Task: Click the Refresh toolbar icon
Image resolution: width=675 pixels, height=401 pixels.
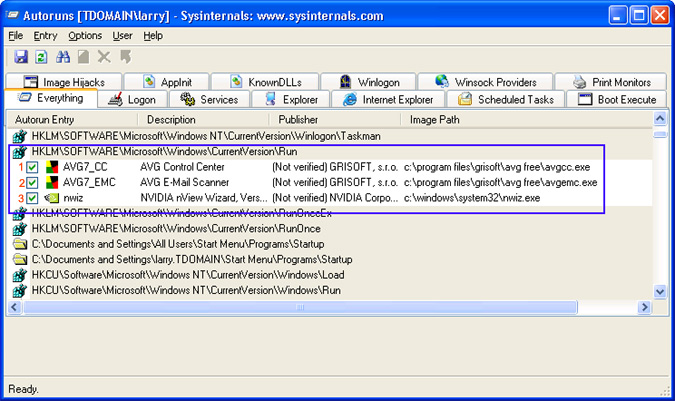Action: point(41,57)
